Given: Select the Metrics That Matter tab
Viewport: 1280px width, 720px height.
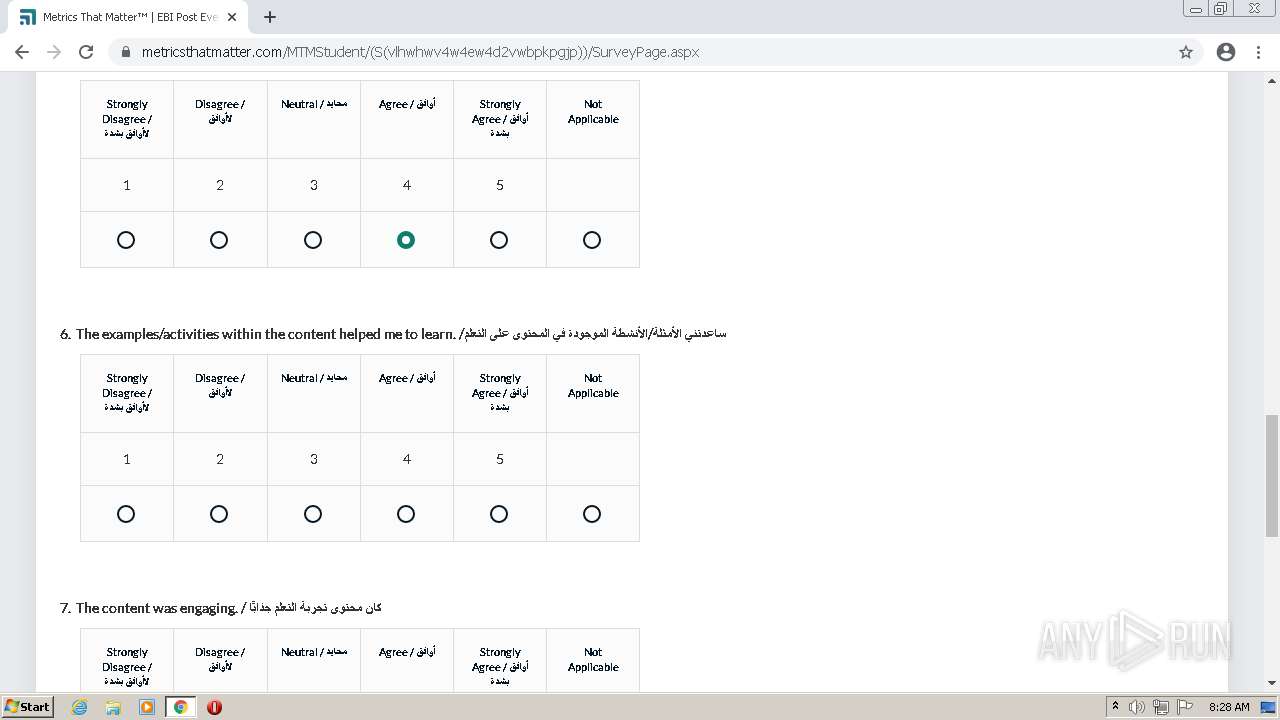Looking at the screenshot, I should [128, 17].
